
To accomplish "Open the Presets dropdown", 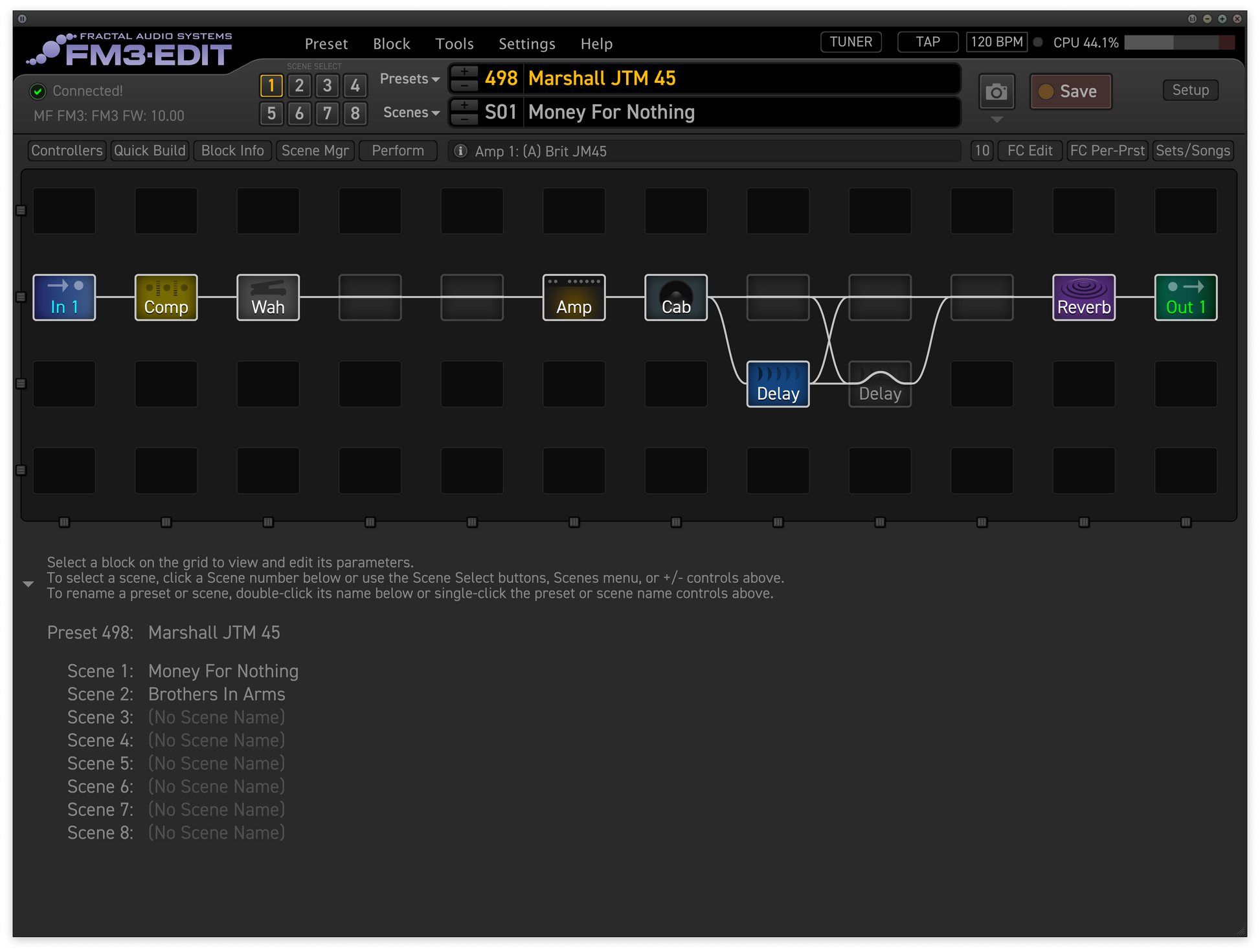I will click(x=409, y=79).
